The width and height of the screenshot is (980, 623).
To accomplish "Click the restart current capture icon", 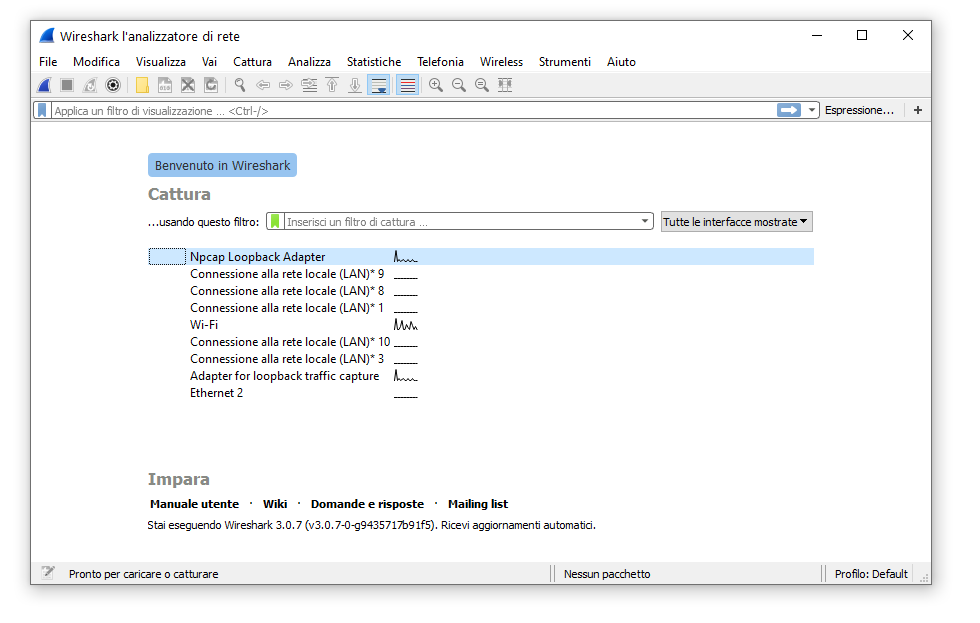I will [90, 85].
